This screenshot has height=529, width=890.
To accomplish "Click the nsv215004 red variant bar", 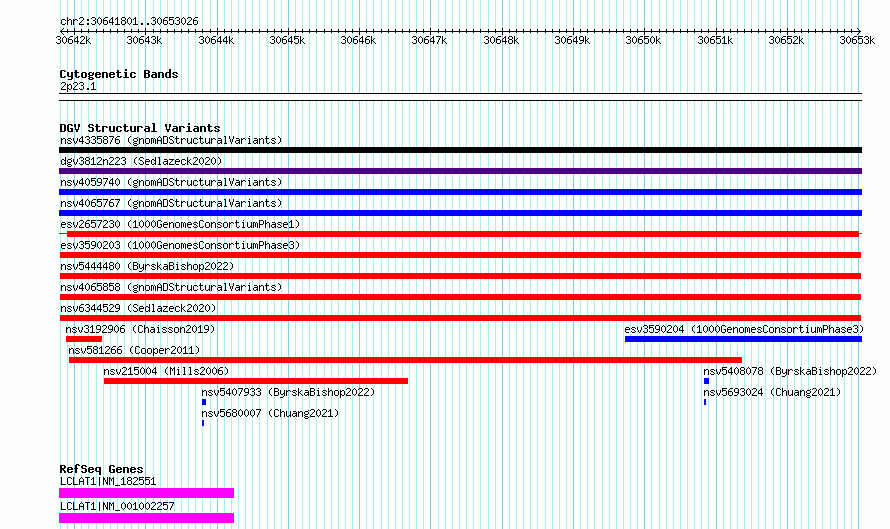I will (x=256, y=381).
